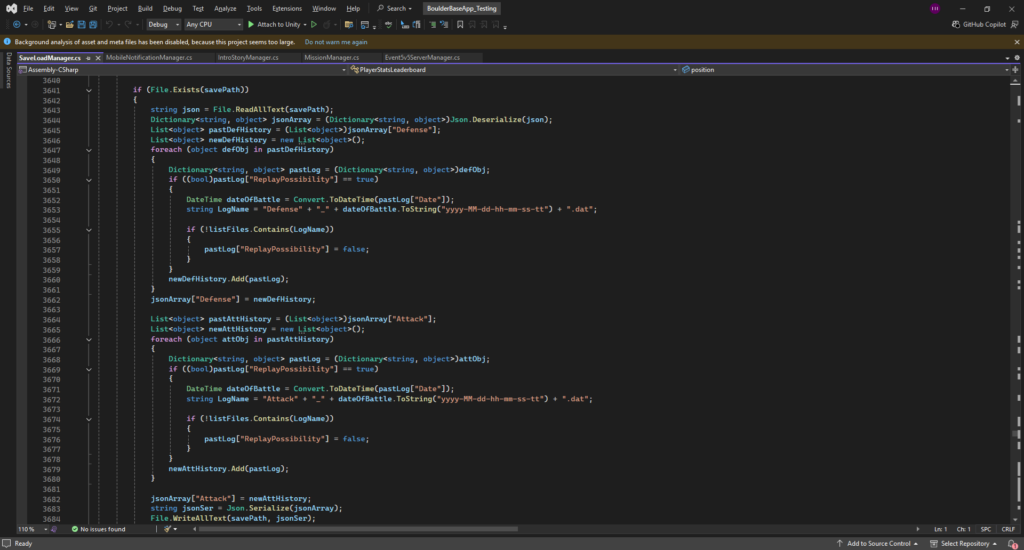Click the feedback icon beside GitHub Copilot
1024x550 pixels.
1014,25
